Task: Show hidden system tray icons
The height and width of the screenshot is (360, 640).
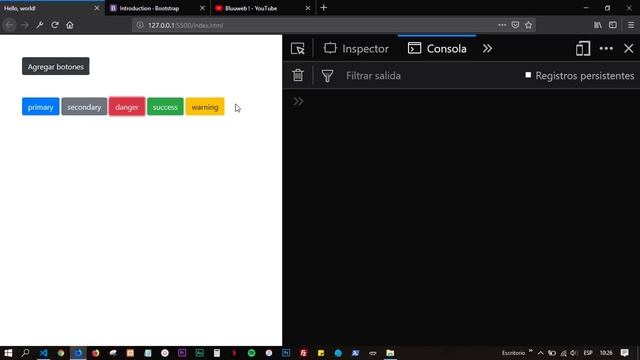Action: (x=540, y=353)
